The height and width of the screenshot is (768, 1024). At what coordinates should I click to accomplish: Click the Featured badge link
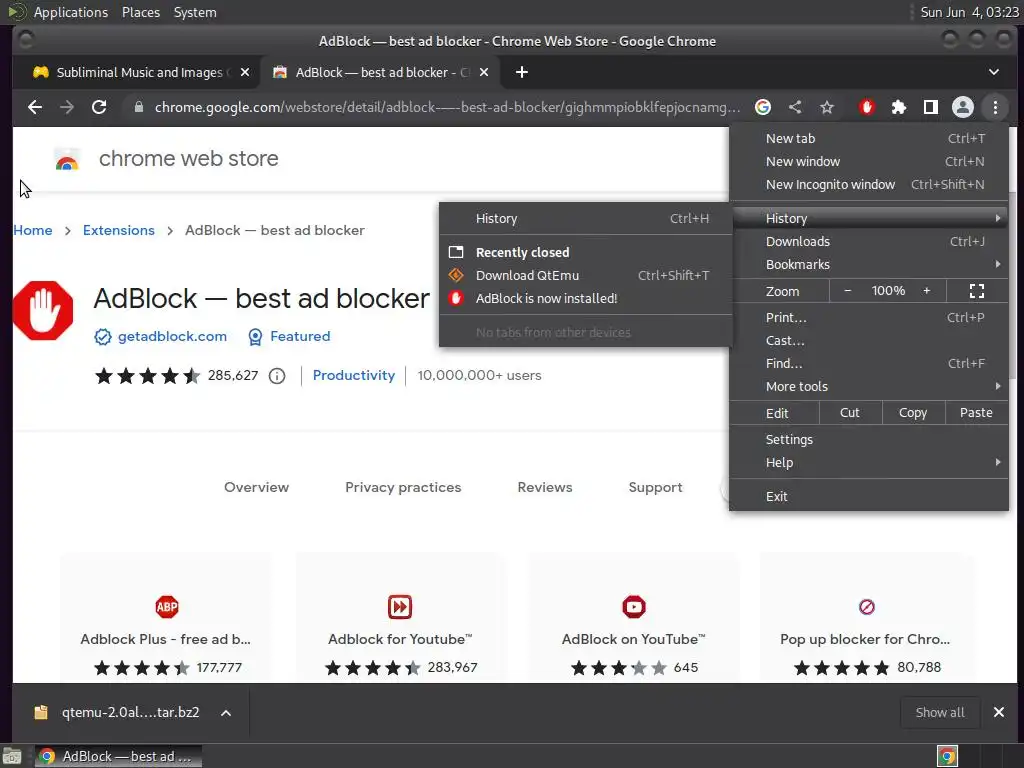[300, 336]
